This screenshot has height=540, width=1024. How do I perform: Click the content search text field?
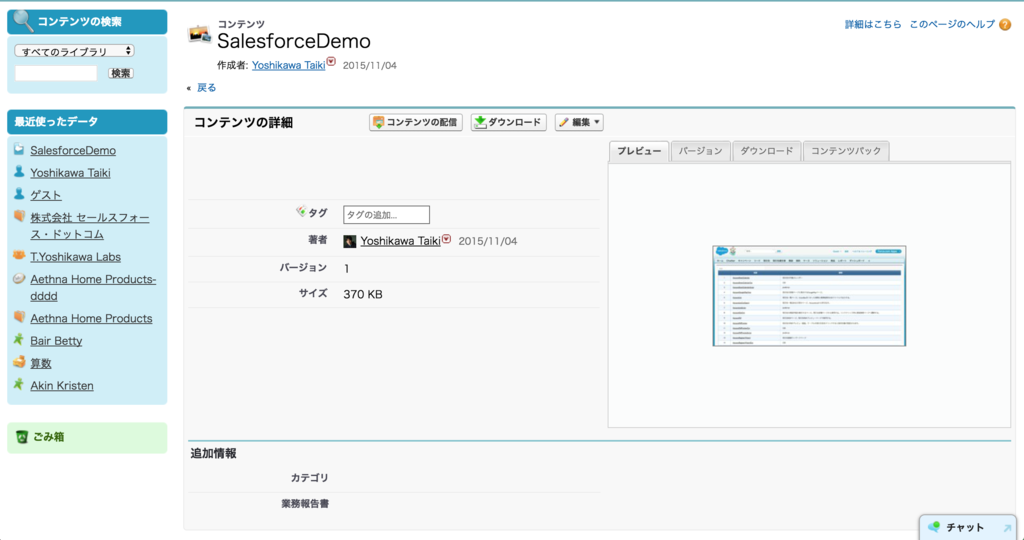[x=56, y=73]
